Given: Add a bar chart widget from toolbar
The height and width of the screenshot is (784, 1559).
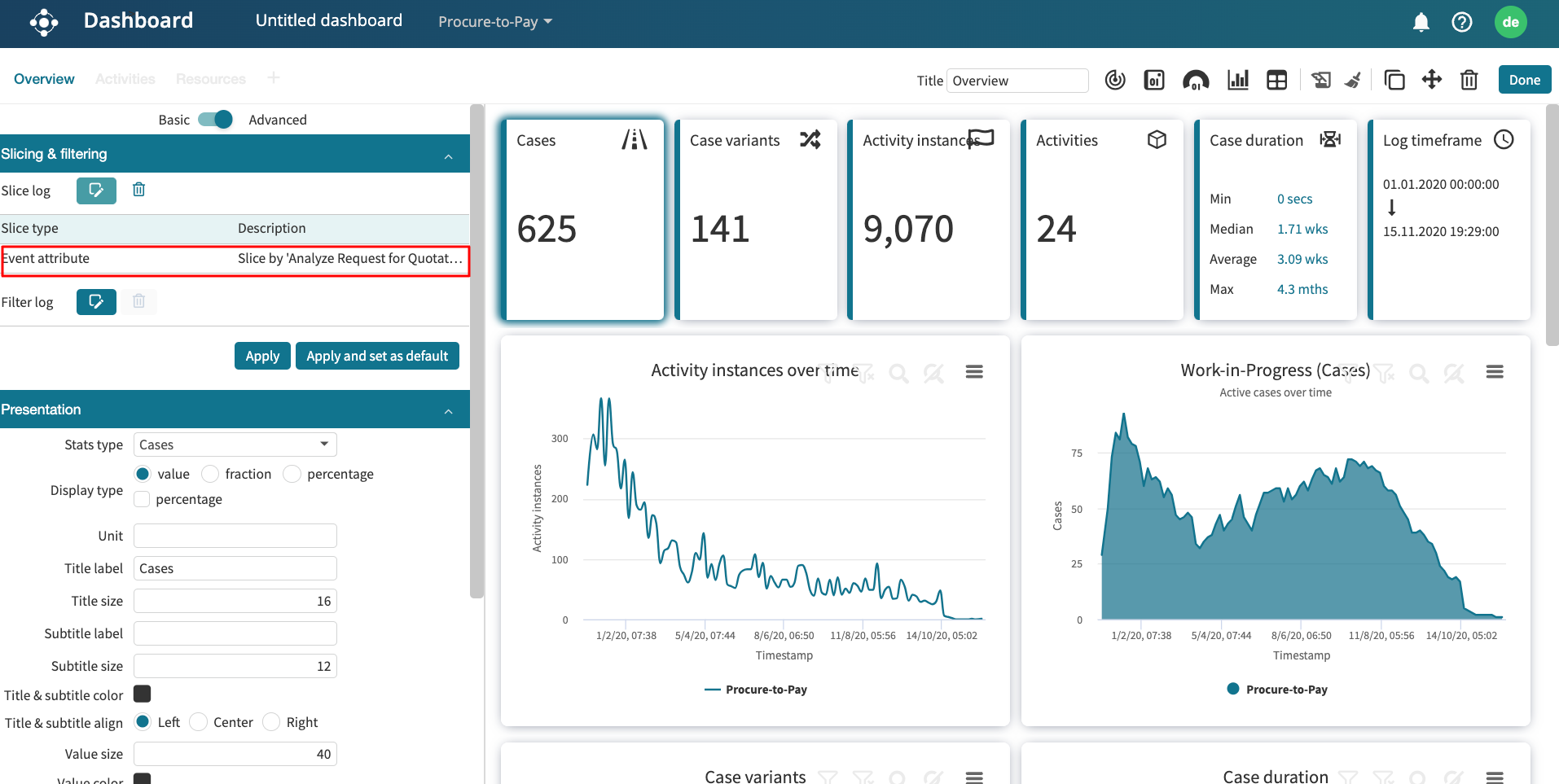Looking at the screenshot, I should coord(1237,80).
